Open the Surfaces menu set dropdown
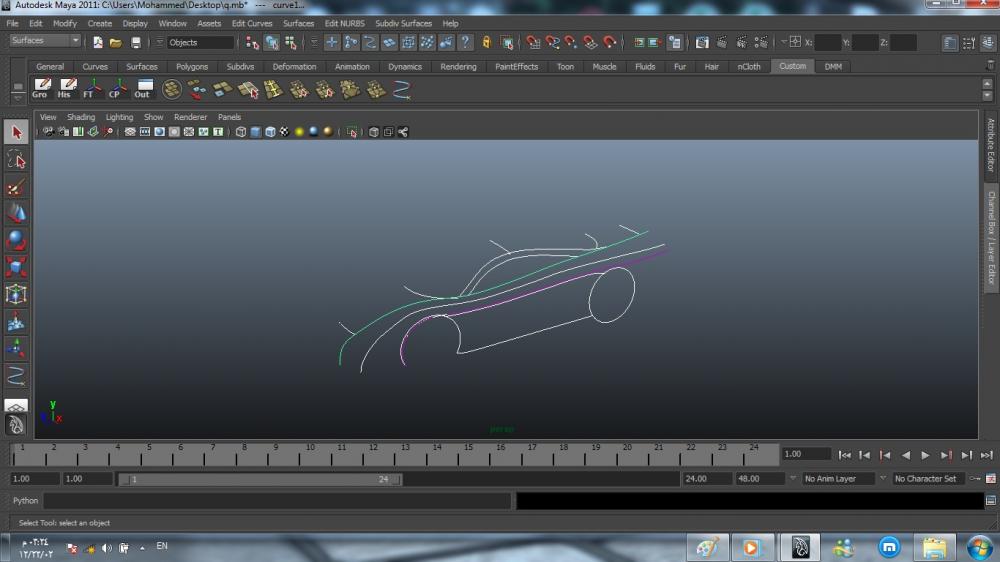Screen dimensions: 1000x562 (x=45, y=41)
